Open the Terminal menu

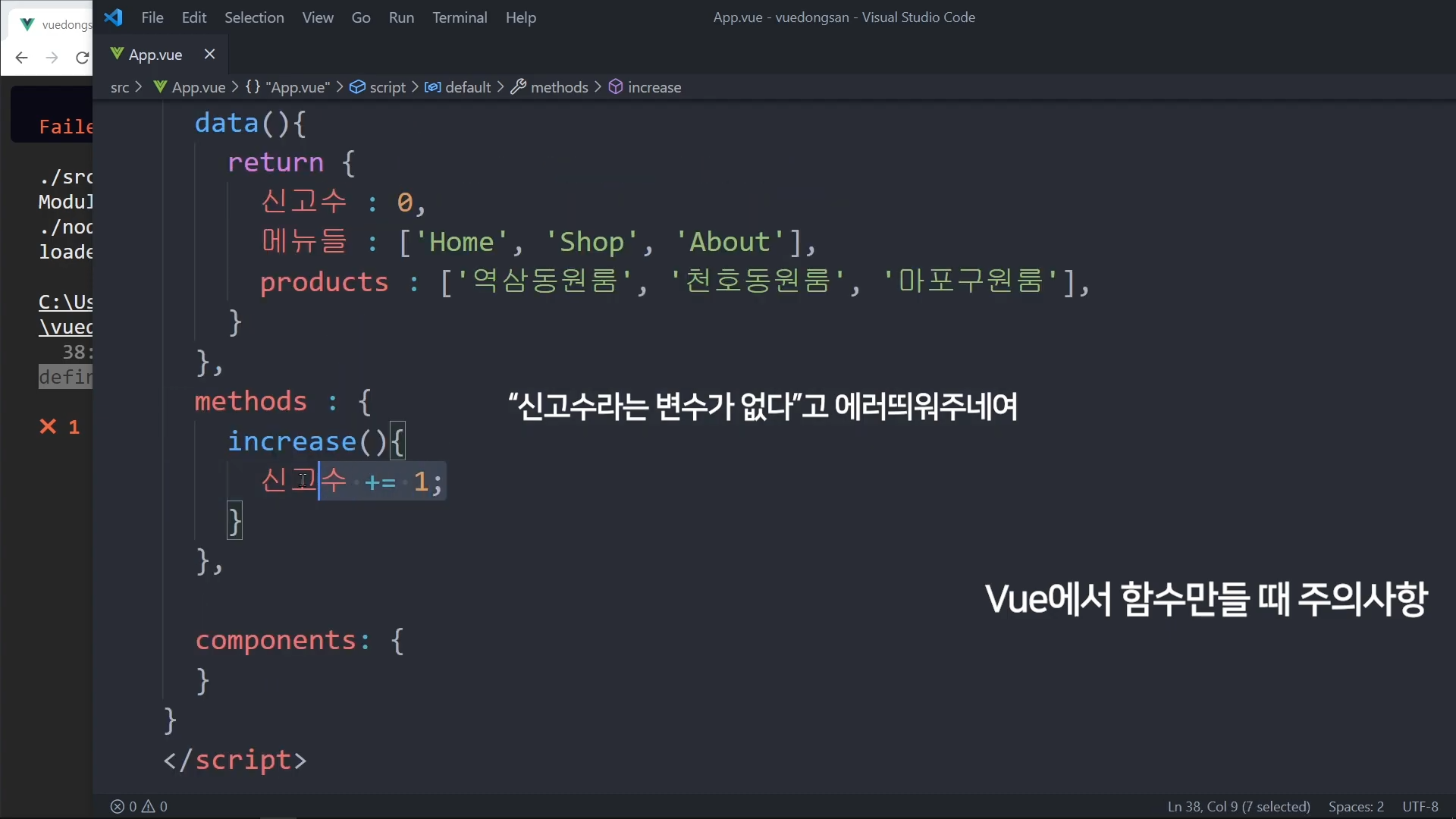point(460,17)
